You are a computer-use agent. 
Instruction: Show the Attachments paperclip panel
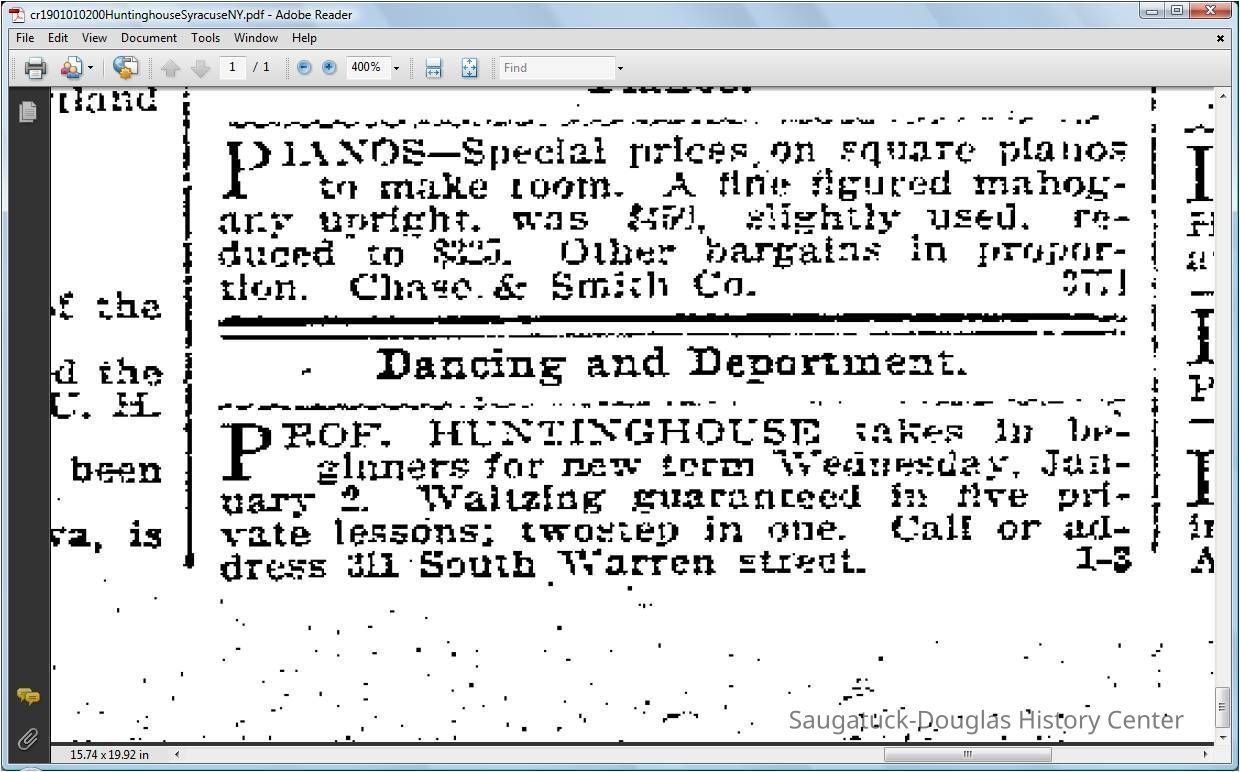[28, 739]
